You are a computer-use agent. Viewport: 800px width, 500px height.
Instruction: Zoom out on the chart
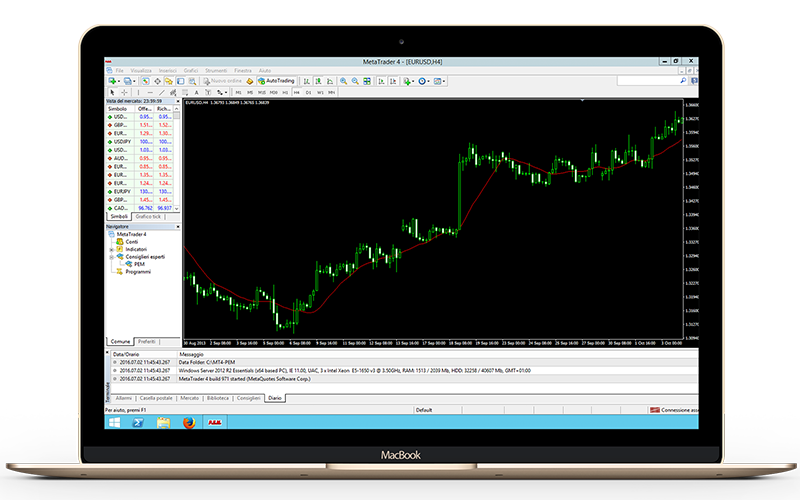[x=355, y=81]
